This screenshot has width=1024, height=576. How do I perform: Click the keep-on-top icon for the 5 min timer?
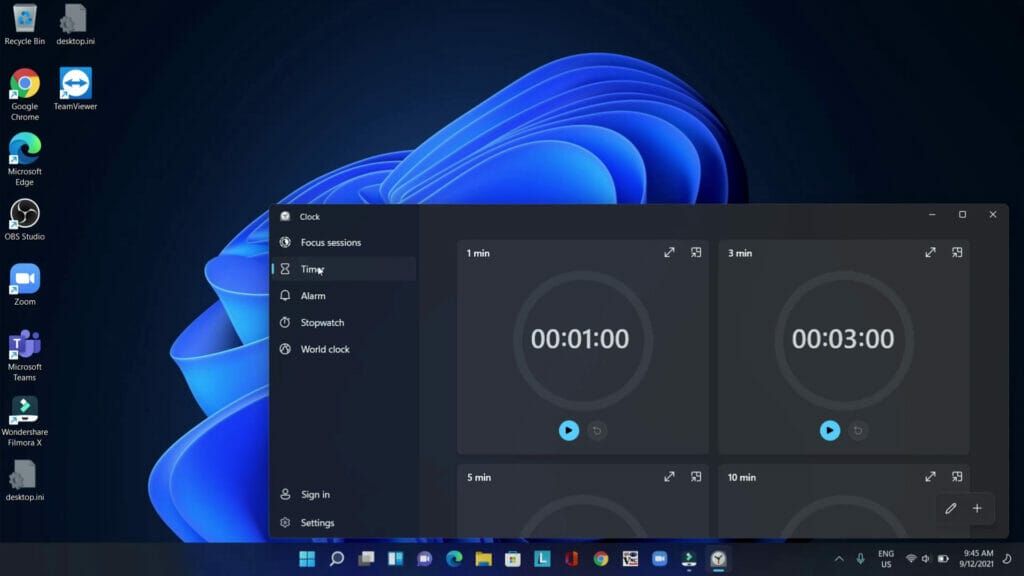point(696,477)
